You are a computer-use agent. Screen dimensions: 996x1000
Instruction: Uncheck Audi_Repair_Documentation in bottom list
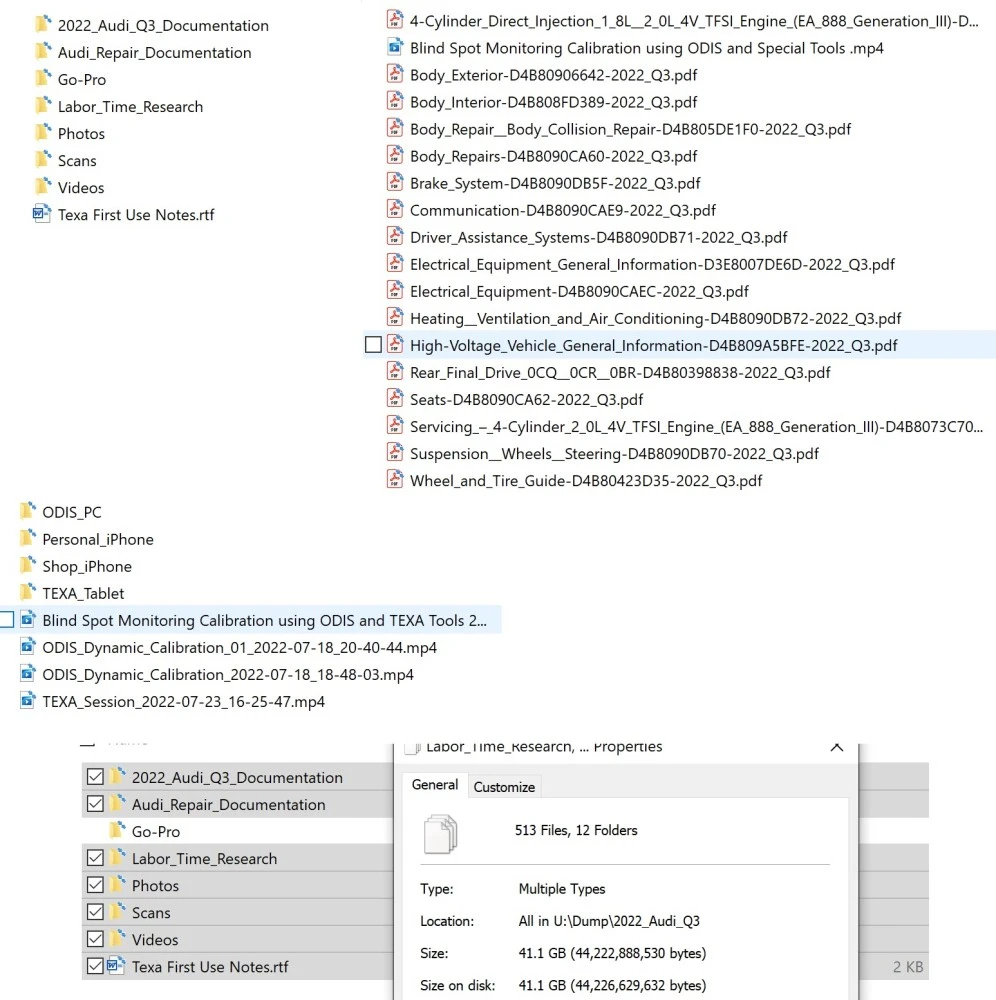(x=95, y=804)
